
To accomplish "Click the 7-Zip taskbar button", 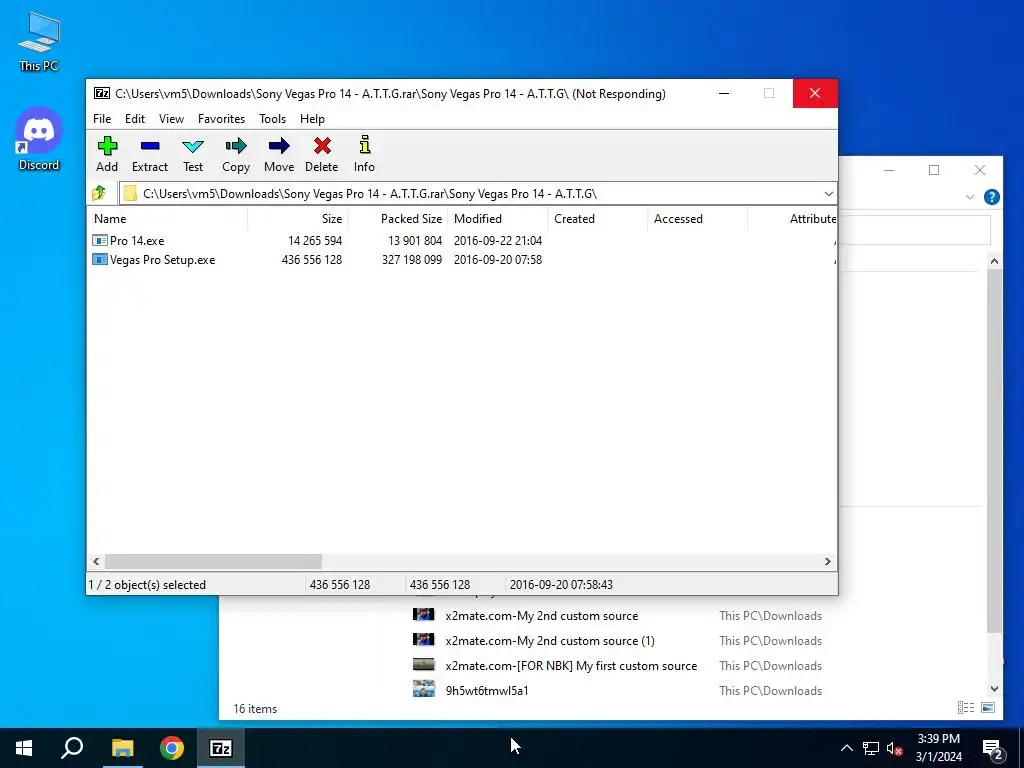I will (221, 748).
